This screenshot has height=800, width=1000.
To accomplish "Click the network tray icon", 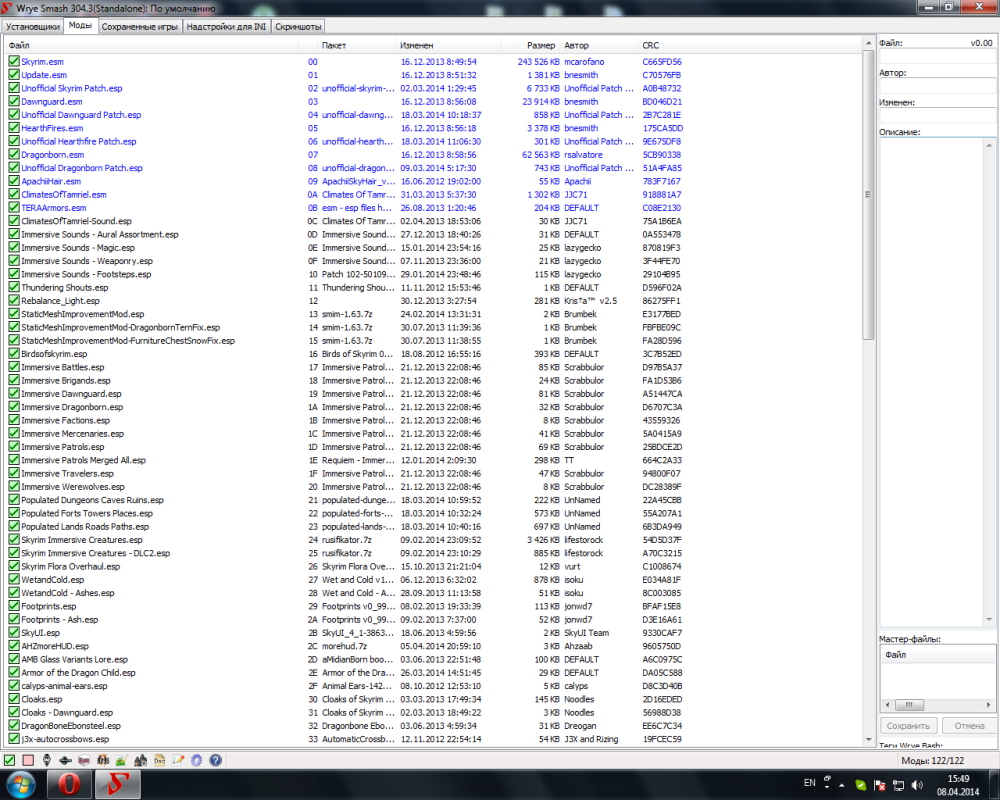I will pos(898,785).
